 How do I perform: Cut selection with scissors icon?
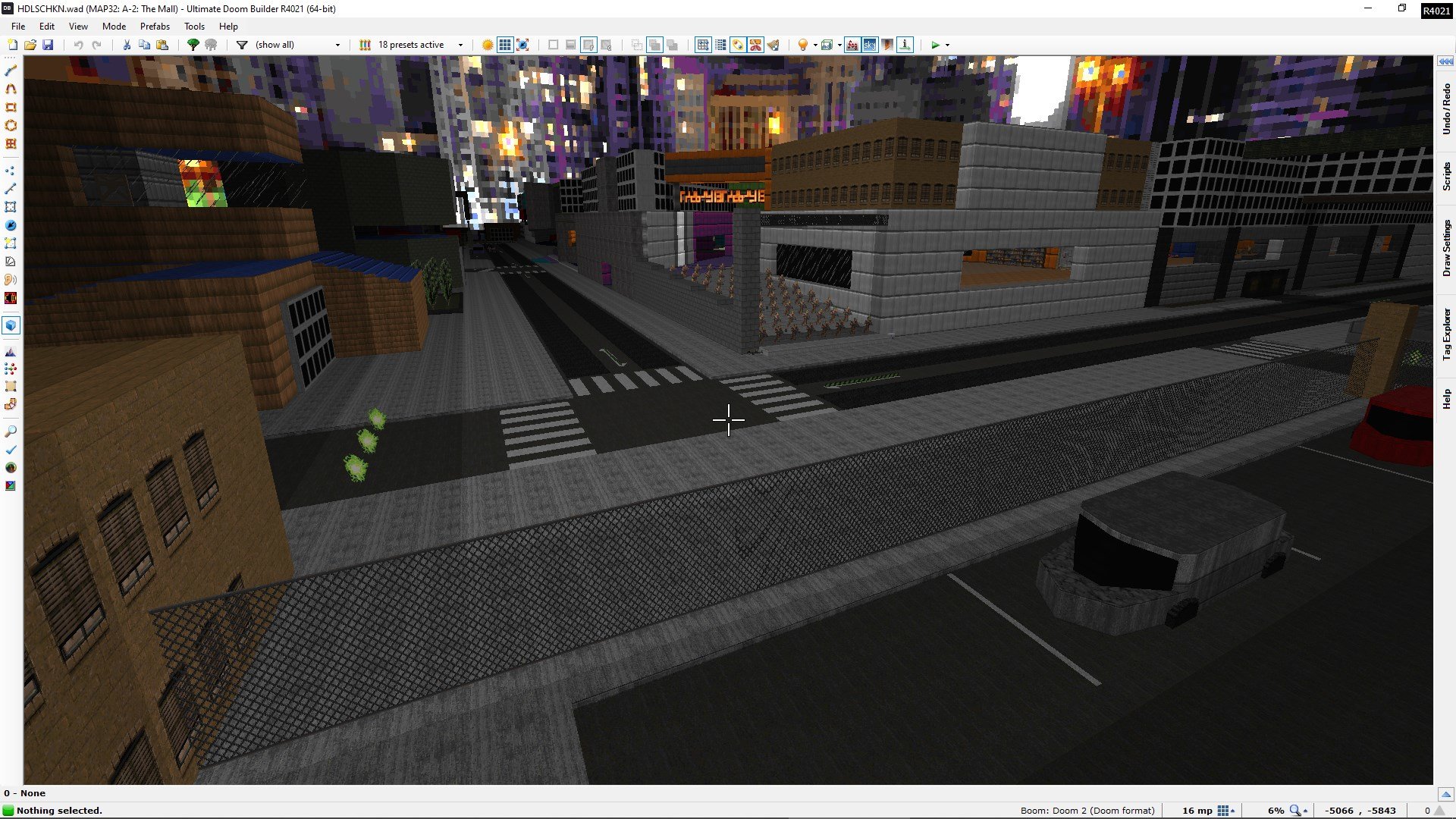click(x=127, y=45)
